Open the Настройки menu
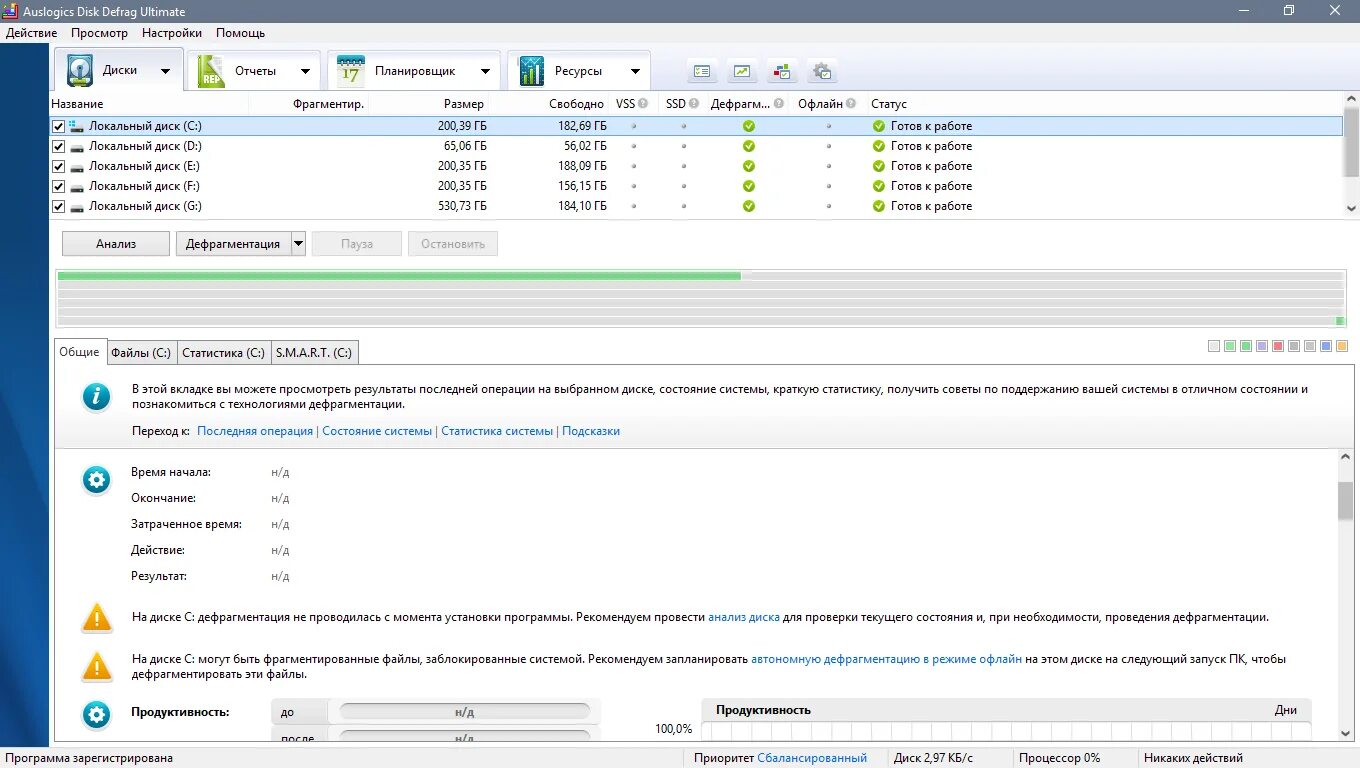The width and height of the screenshot is (1360, 768). [x=172, y=33]
